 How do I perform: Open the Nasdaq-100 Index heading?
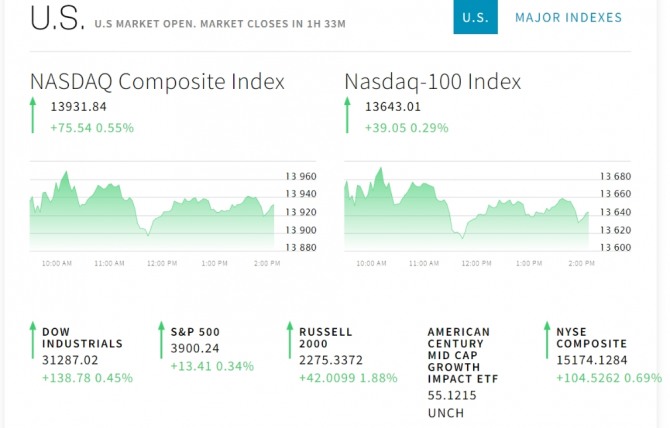432,81
